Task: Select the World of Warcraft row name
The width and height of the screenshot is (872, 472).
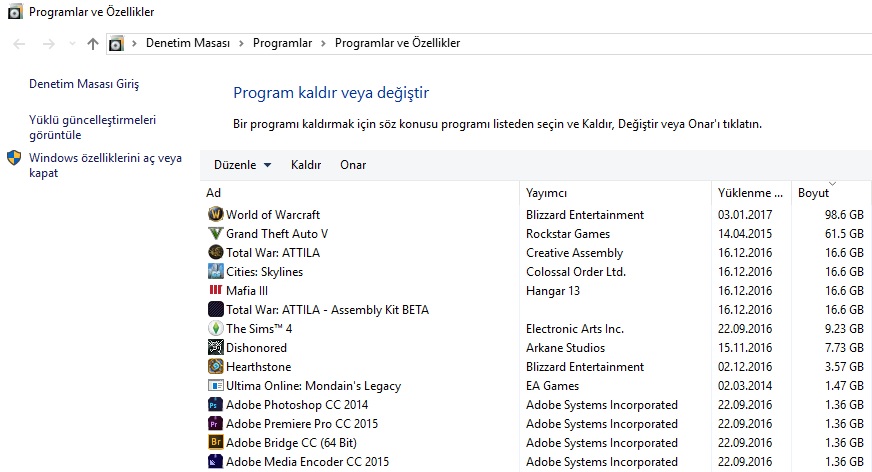Action: [273, 215]
